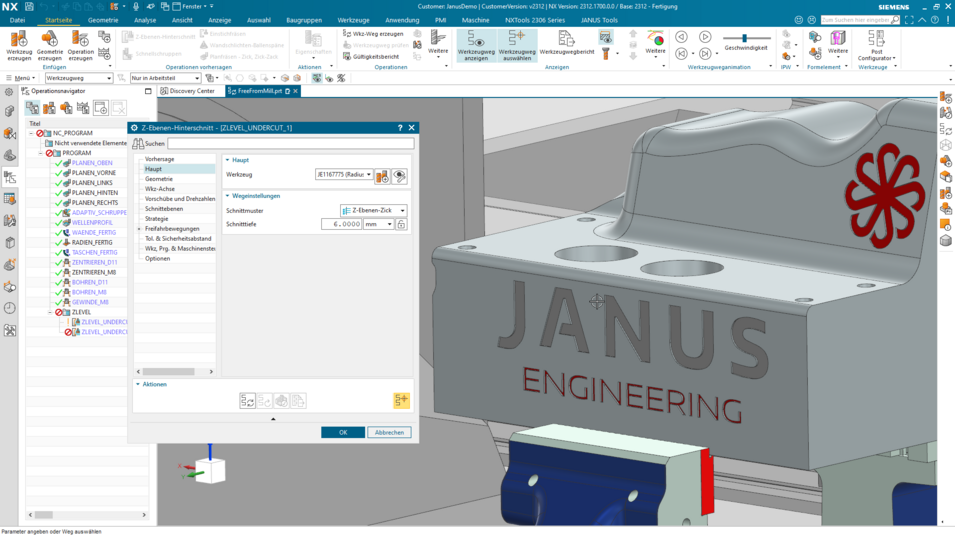955x537 pixels.
Task: Select Program Order View icon in navigator
Action: (32, 108)
